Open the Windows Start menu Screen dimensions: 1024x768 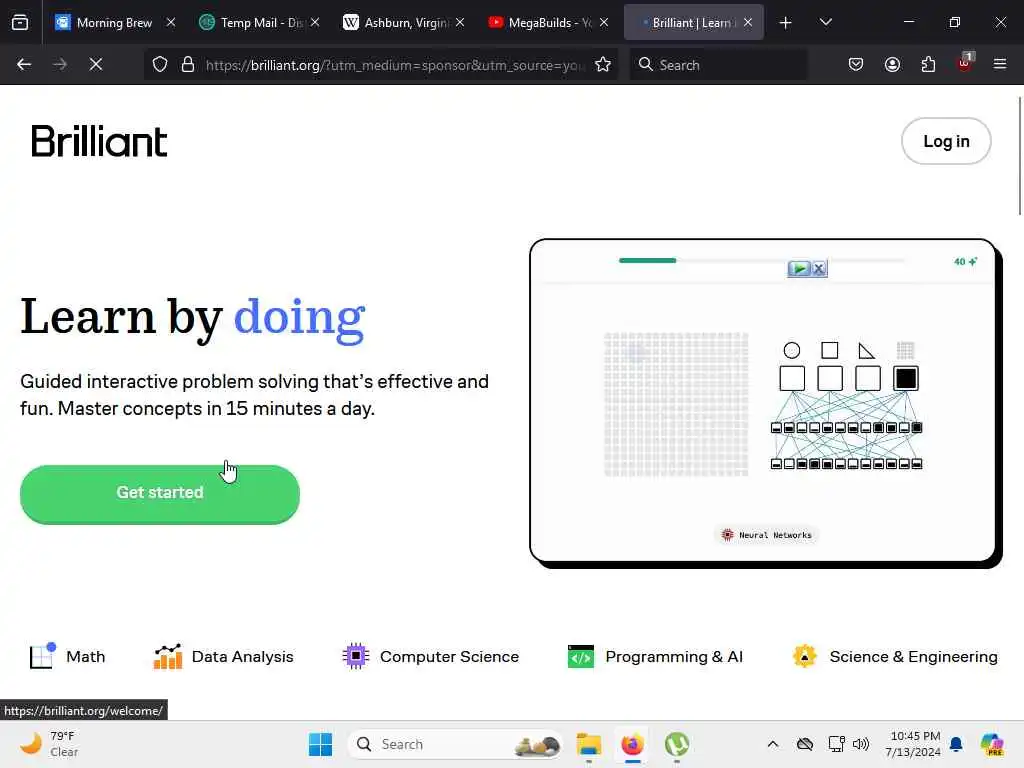click(x=320, y=744)
